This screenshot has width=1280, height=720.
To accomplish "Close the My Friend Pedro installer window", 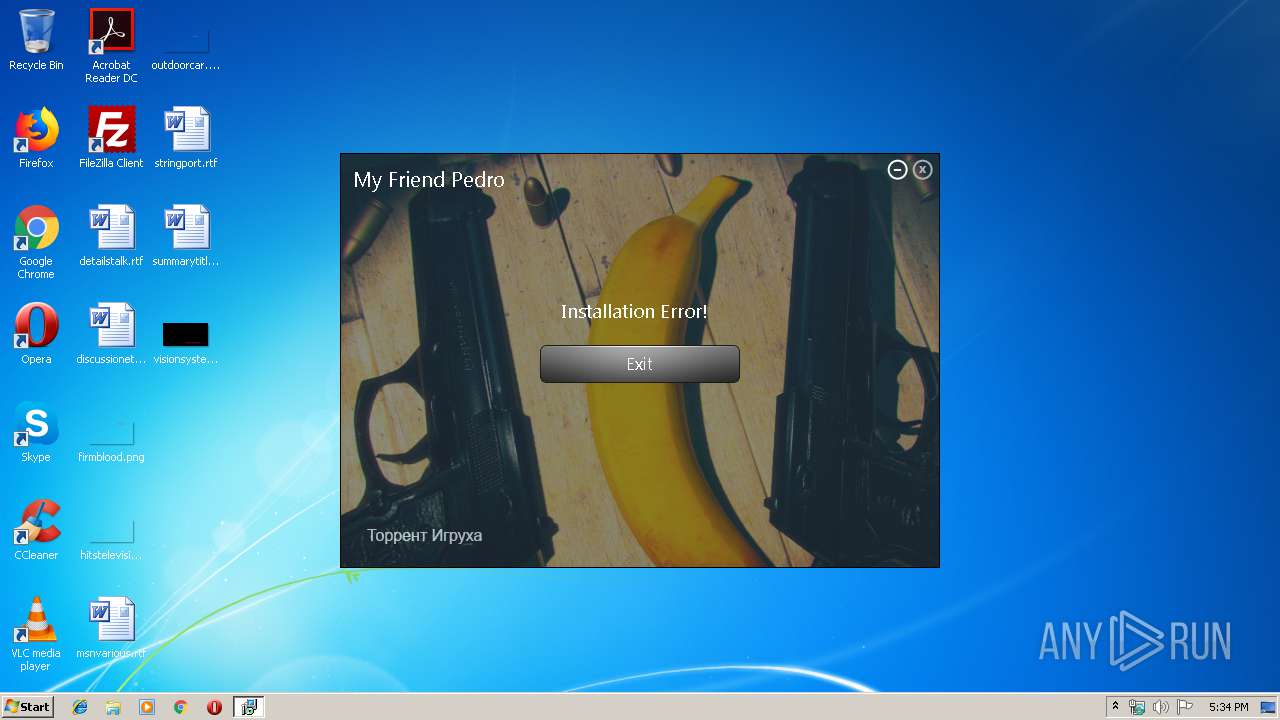I will (x=923, y=170).
